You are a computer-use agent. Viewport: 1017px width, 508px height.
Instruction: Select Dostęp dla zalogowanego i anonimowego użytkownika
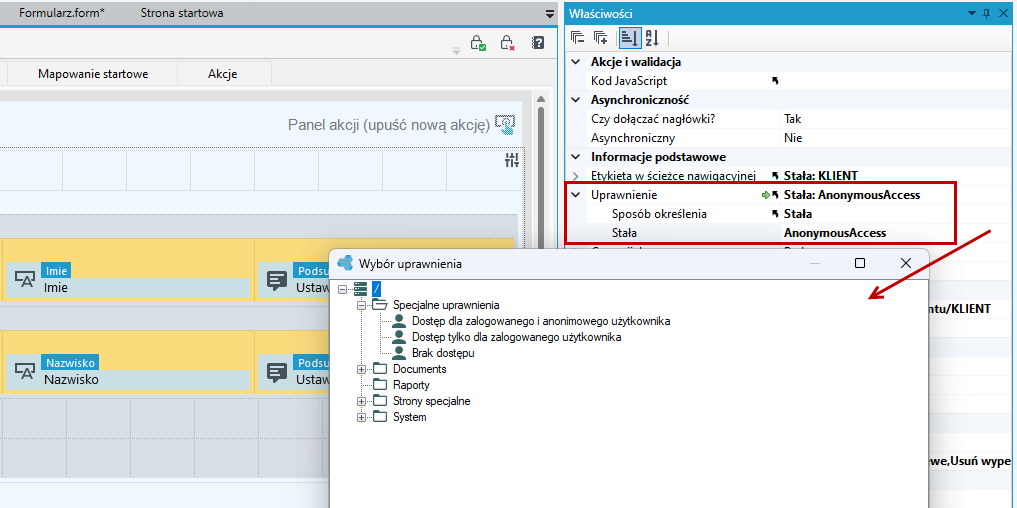(542, 321)
